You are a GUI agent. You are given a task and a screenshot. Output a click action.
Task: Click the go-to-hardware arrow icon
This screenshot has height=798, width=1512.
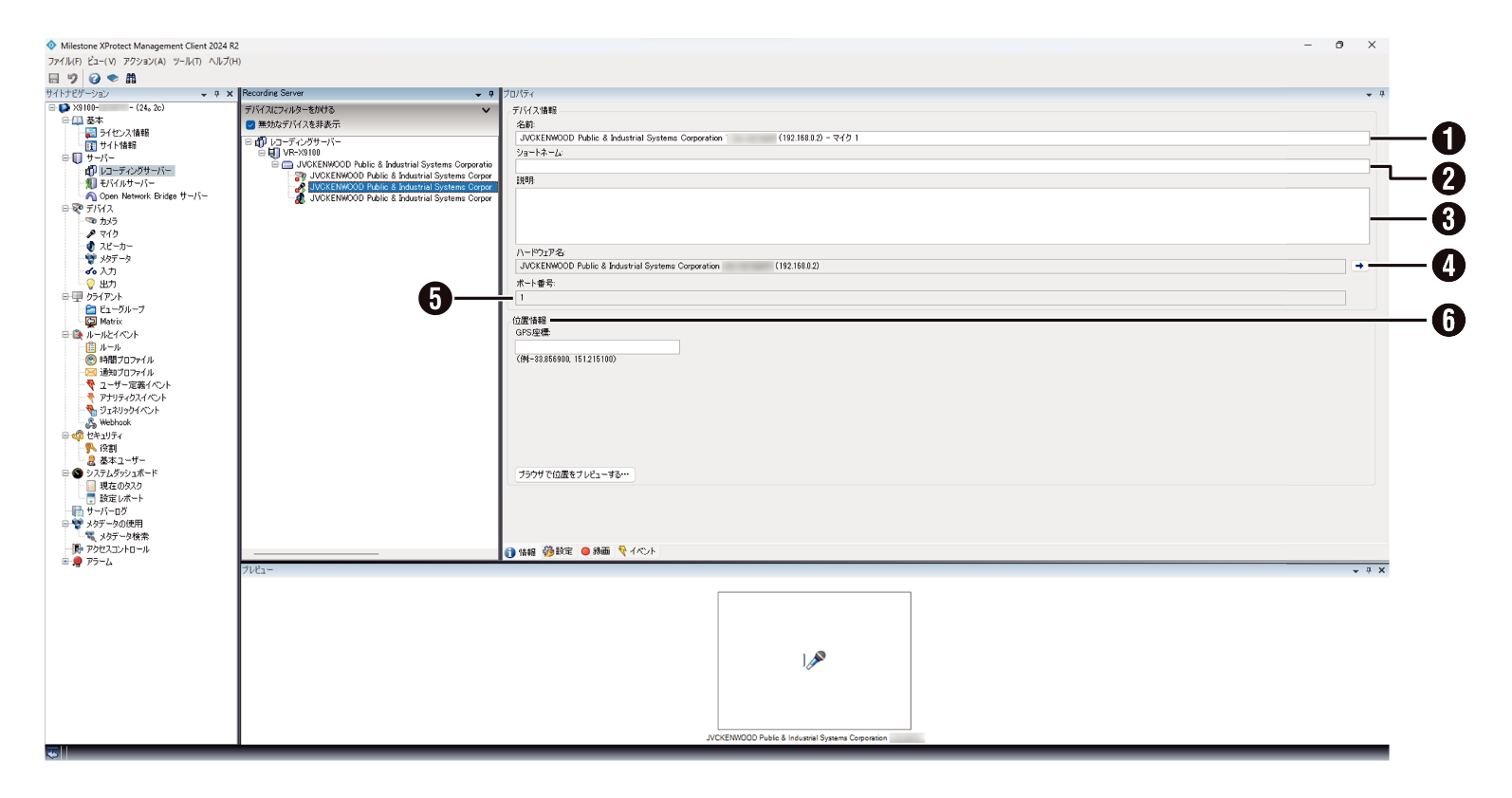coord(1359,266)
